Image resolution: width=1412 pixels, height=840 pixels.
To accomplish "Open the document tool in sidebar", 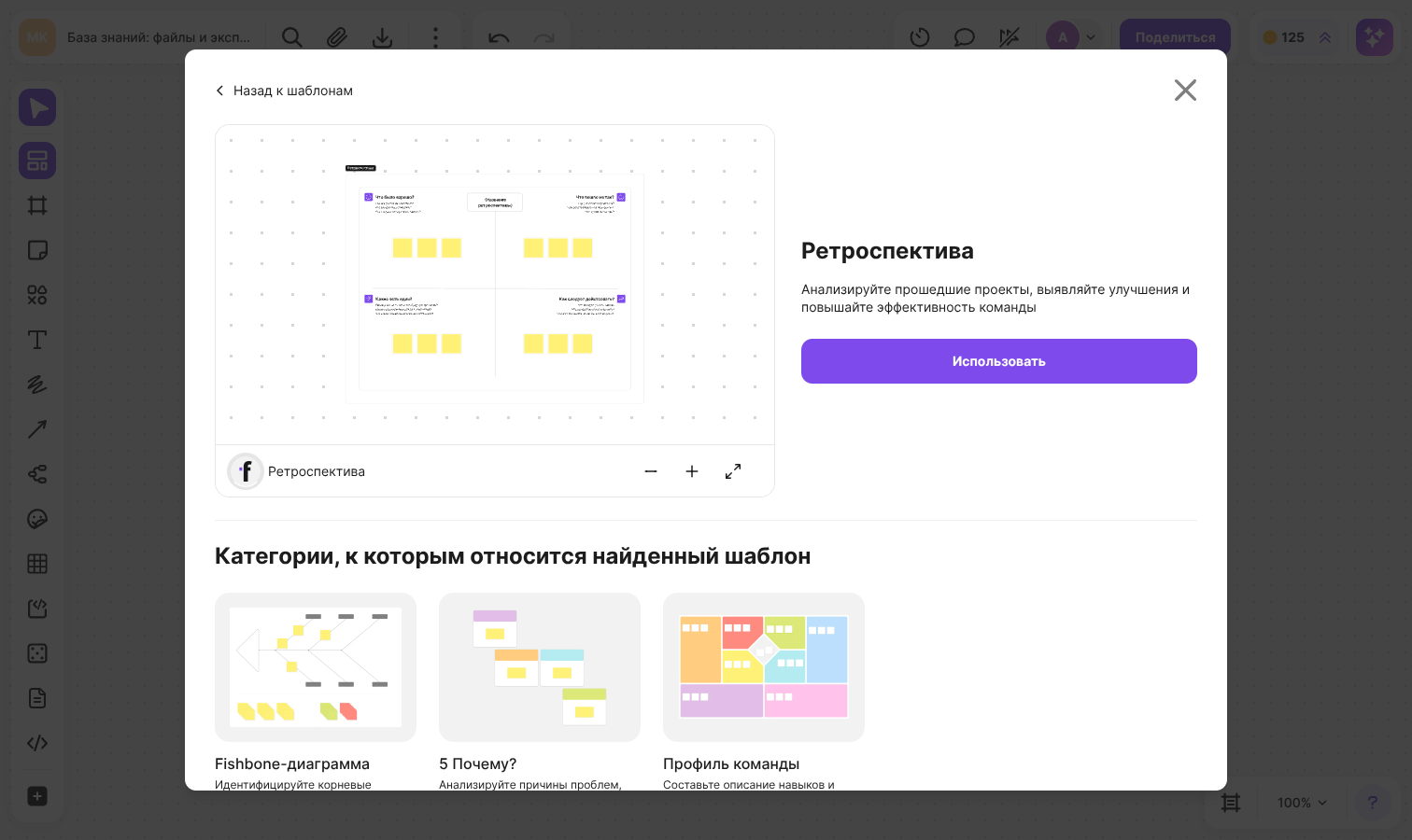I will pyautogui.click(x=37, y=698).
